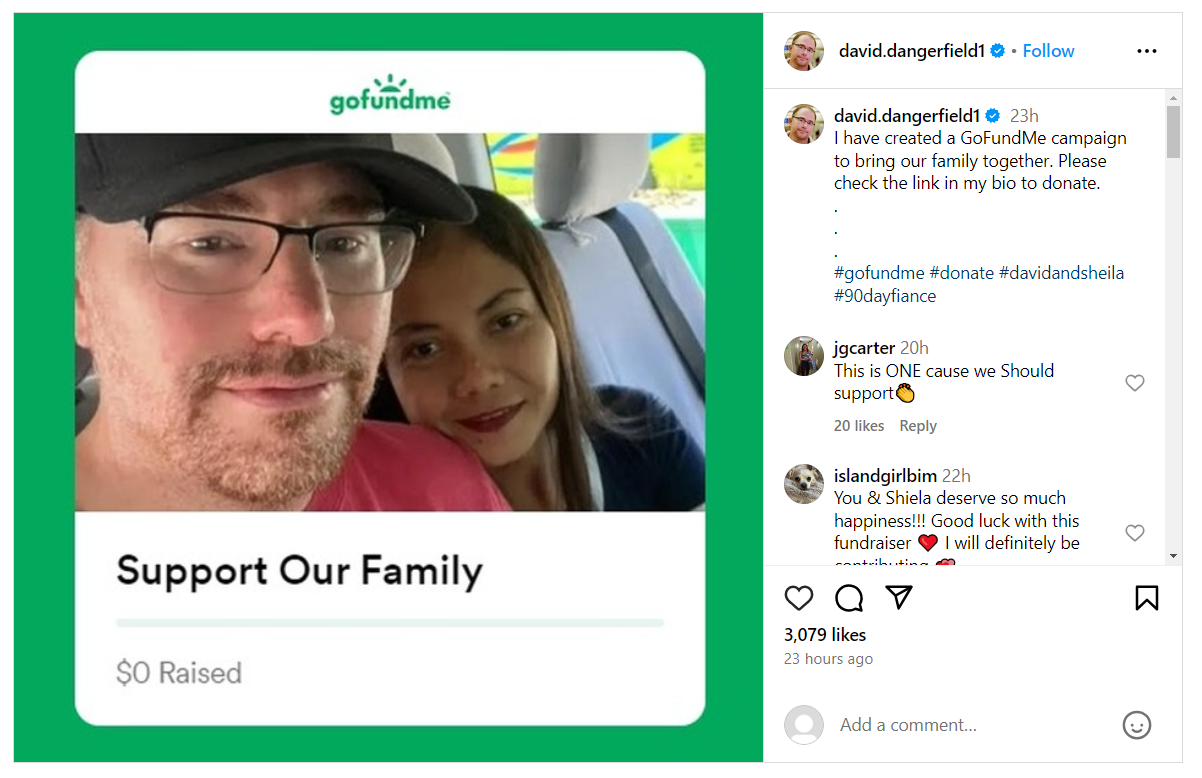Click the verified badge in the post header
Screen dimensions: 1202x778
[997, 51]
